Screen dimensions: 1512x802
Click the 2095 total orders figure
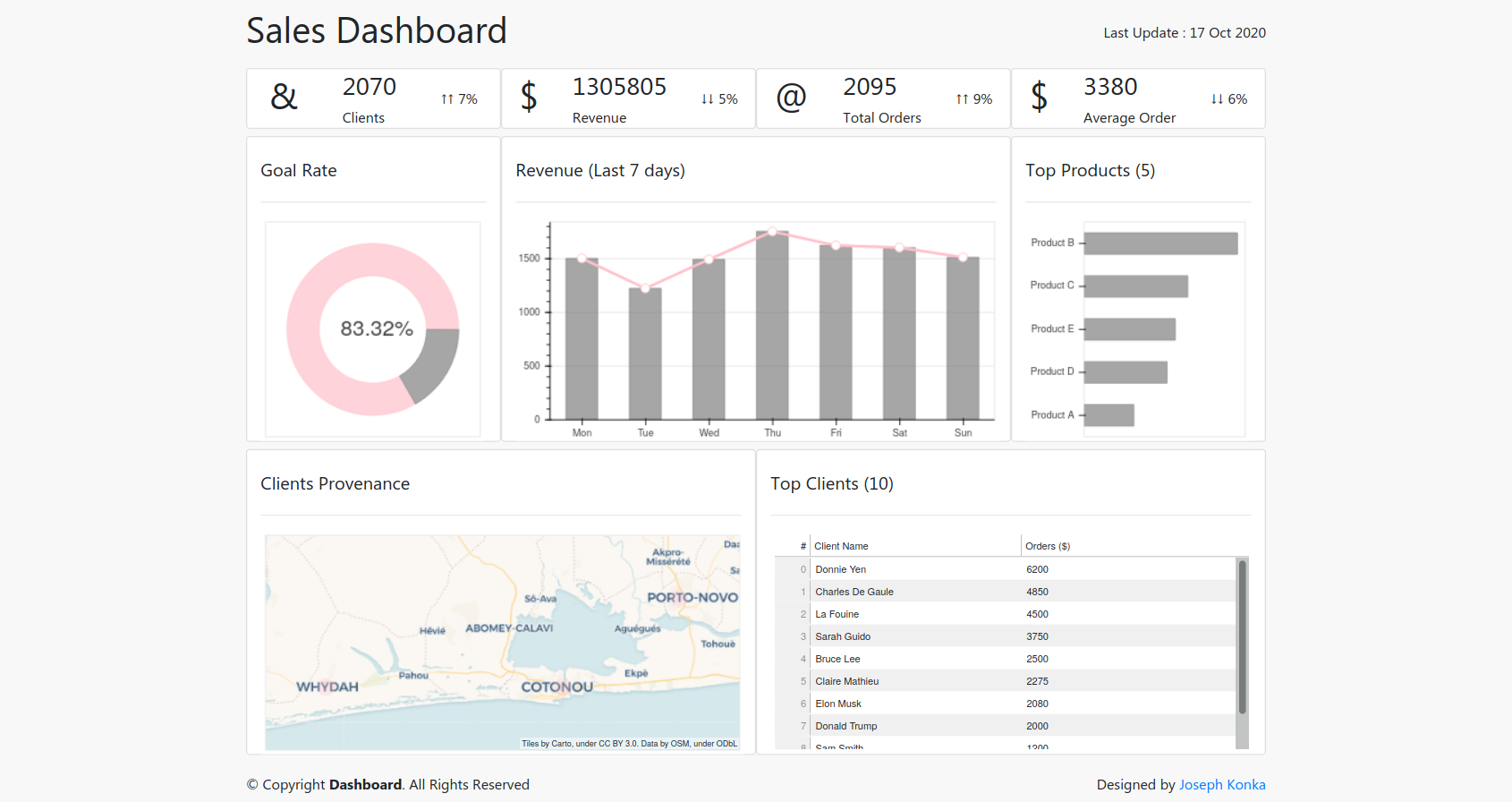870,87
